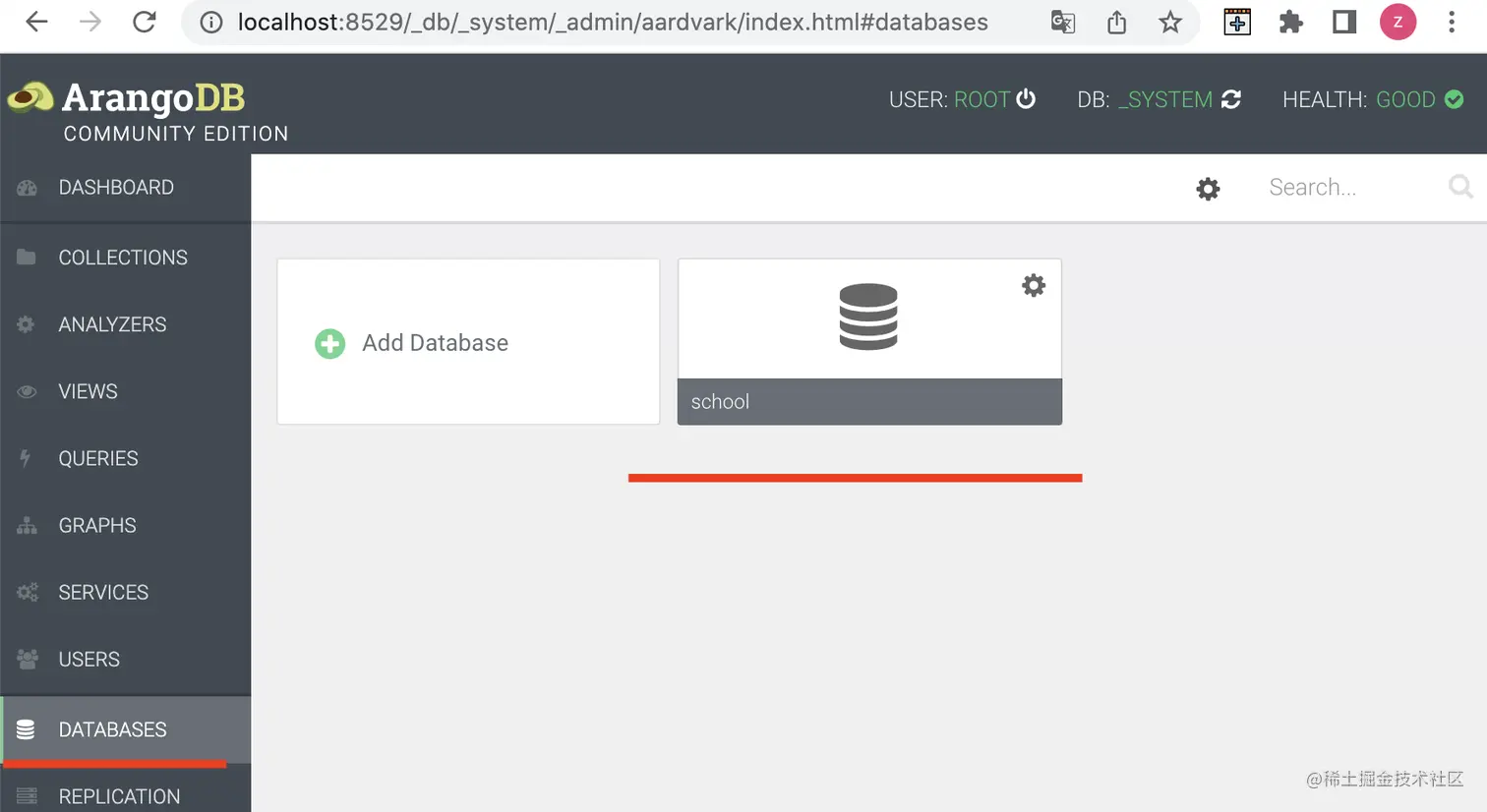Click the Analyzers gear icon in the sidebar

pyautogui.click(x=26, y=323)
